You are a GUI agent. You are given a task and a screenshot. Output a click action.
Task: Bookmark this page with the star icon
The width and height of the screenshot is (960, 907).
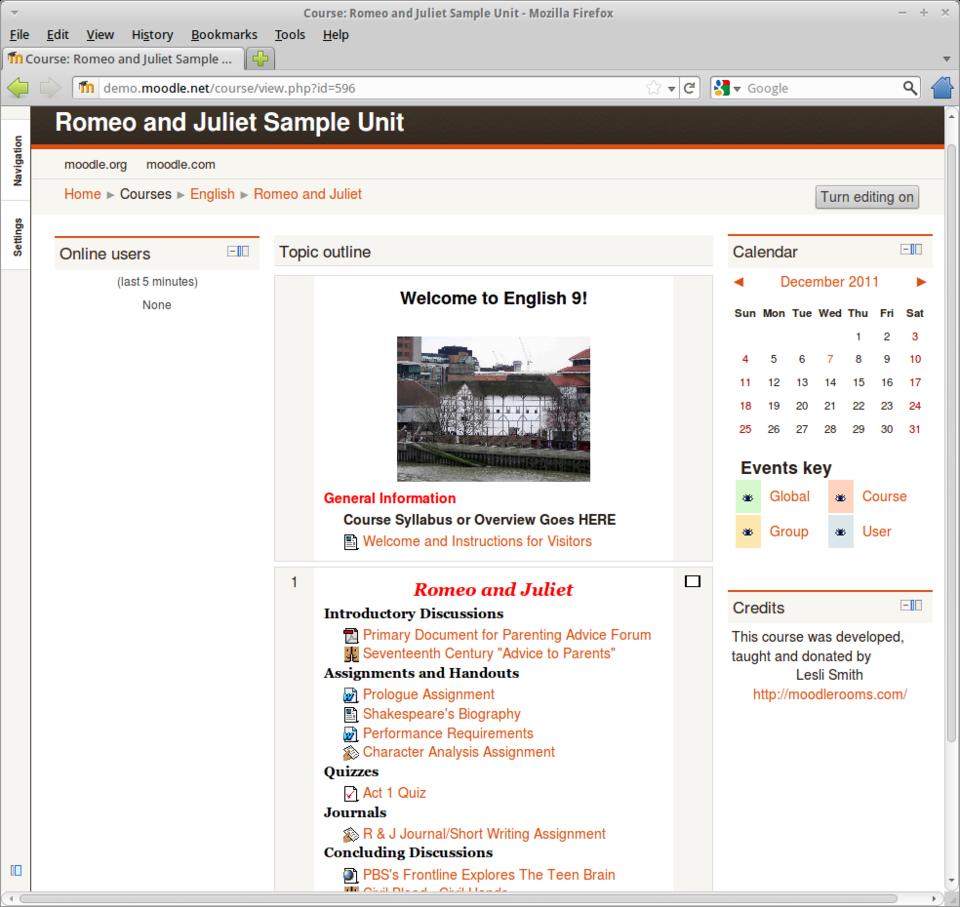pos(654,88)
